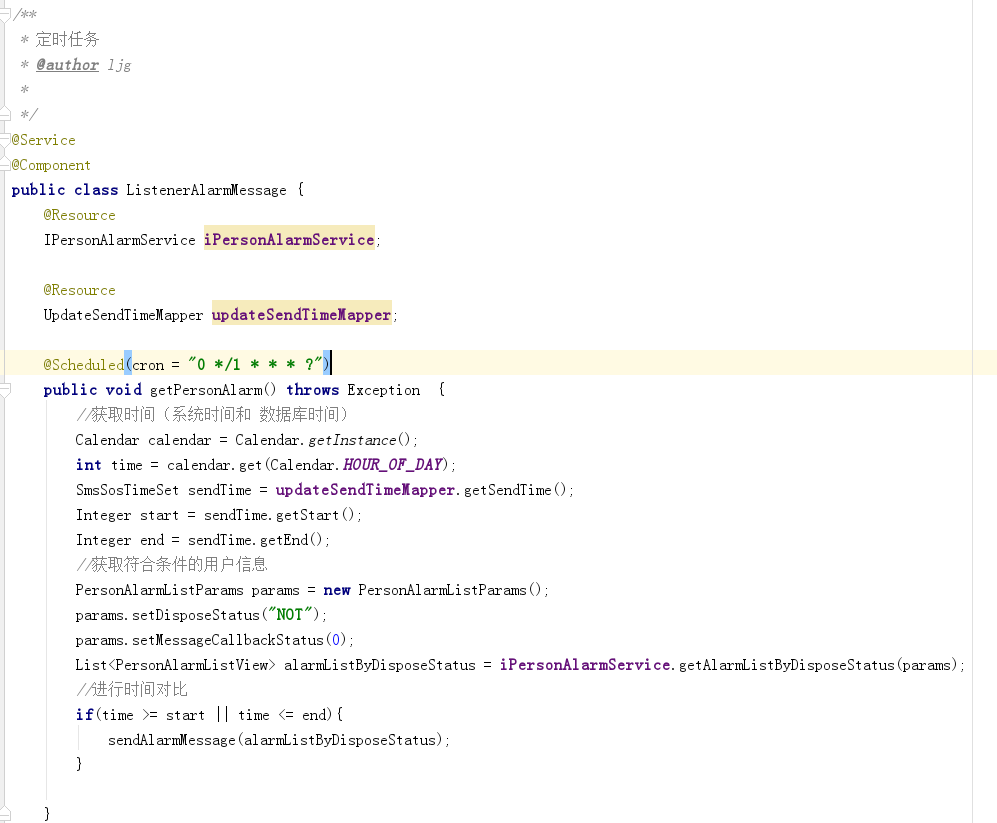Click iPersonAlarmService in the getAlarmListByDisposeStatus line
The image size is (997, 823).
tap(585, 665)
